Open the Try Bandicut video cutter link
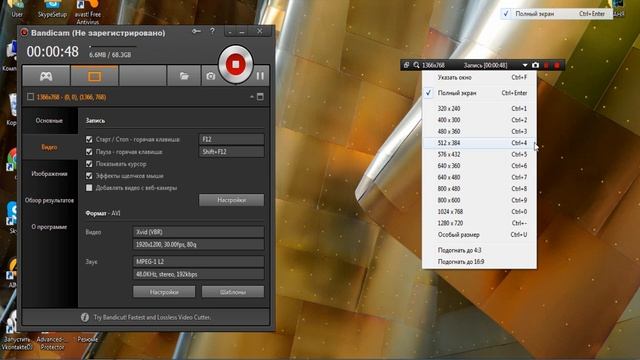The height and width of the screenshot is (360, 640). tap(152, 317)
